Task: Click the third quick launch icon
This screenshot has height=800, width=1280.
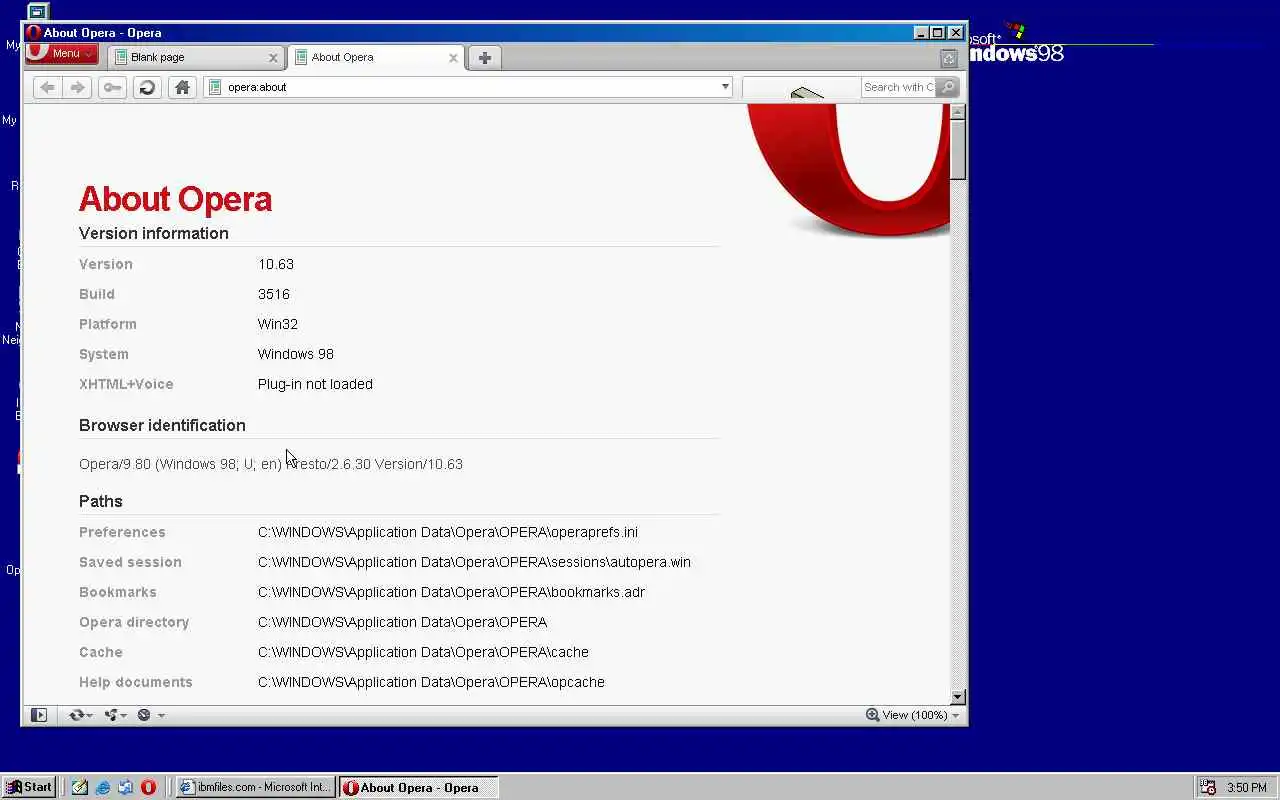Action: pyautogui.click(x=125, y=787)
